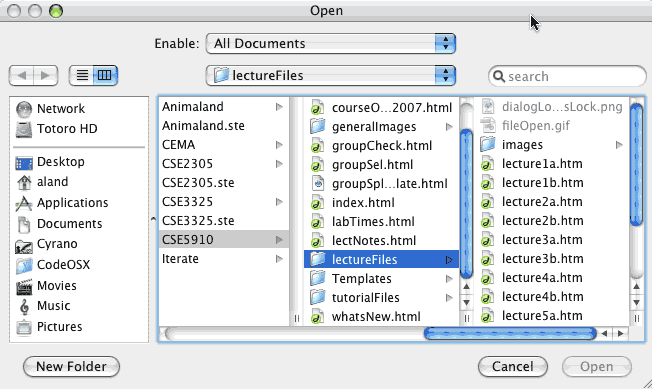The image size is (652, 389).
Task: Click the search magnifying glass icon
Action: coord(499,76)
